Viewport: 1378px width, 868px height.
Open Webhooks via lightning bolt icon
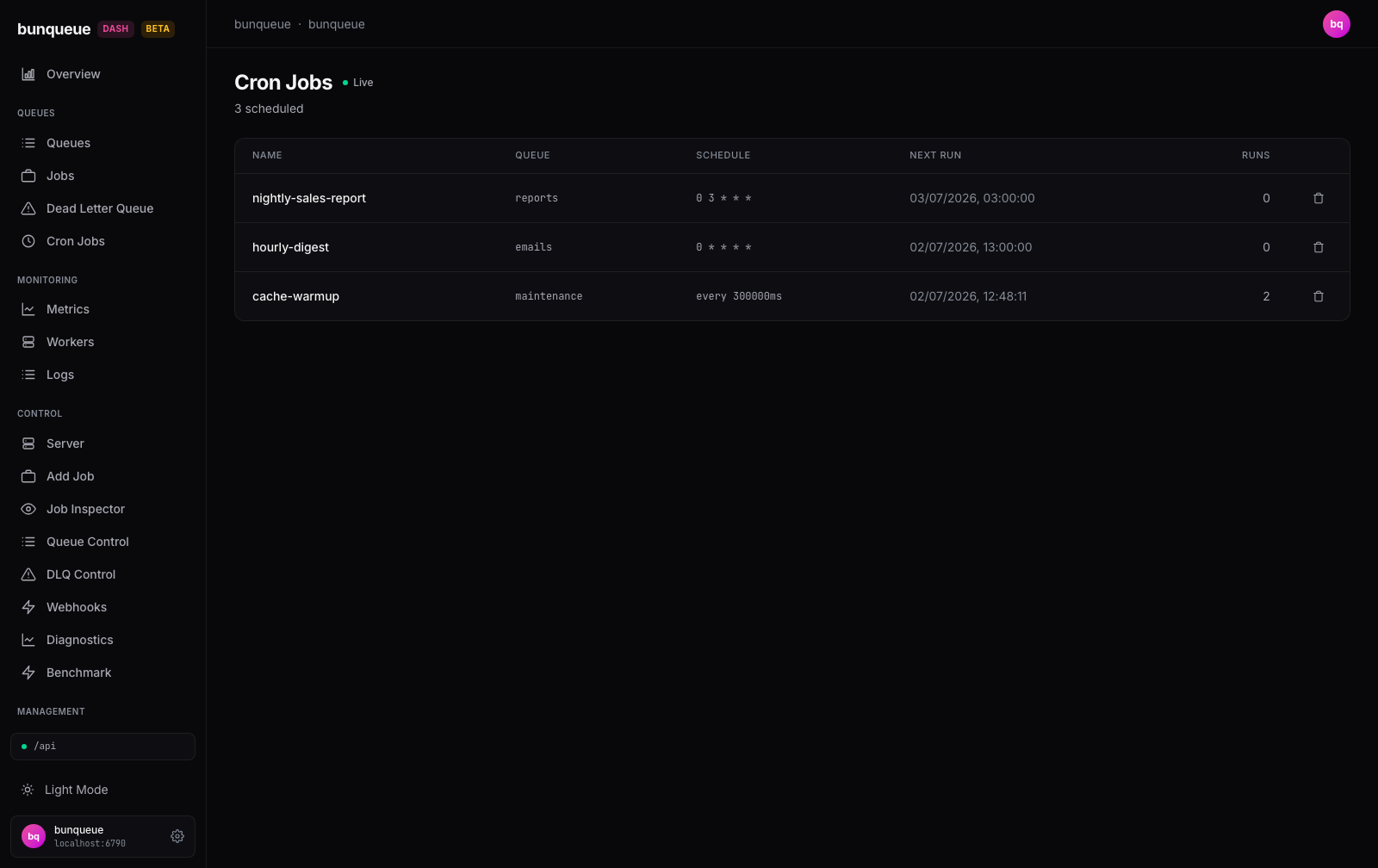click(x=28, y=607)
